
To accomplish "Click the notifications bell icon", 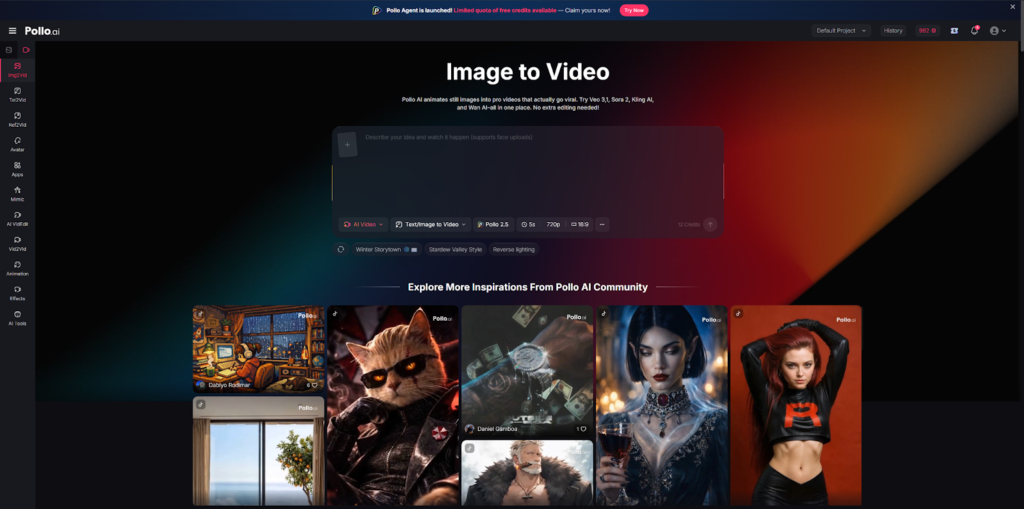I will tap(974, 31).
